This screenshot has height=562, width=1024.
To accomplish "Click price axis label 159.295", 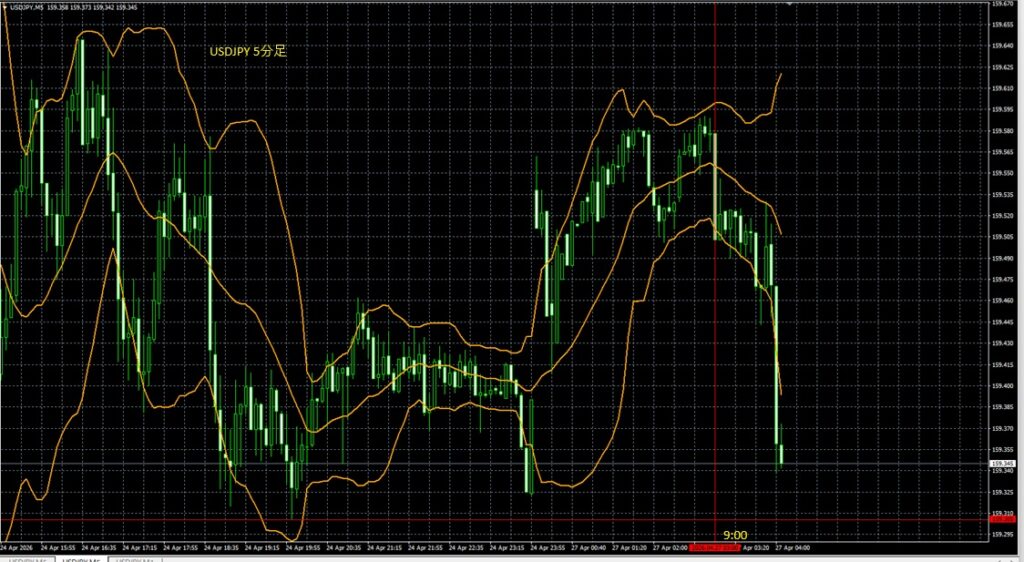I will coord(1002,534).
